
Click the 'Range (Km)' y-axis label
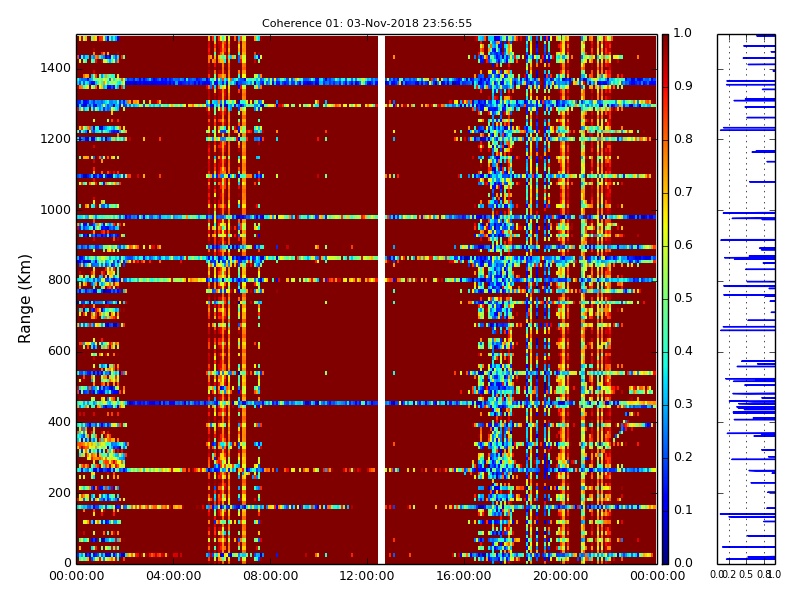click(24, 299)
